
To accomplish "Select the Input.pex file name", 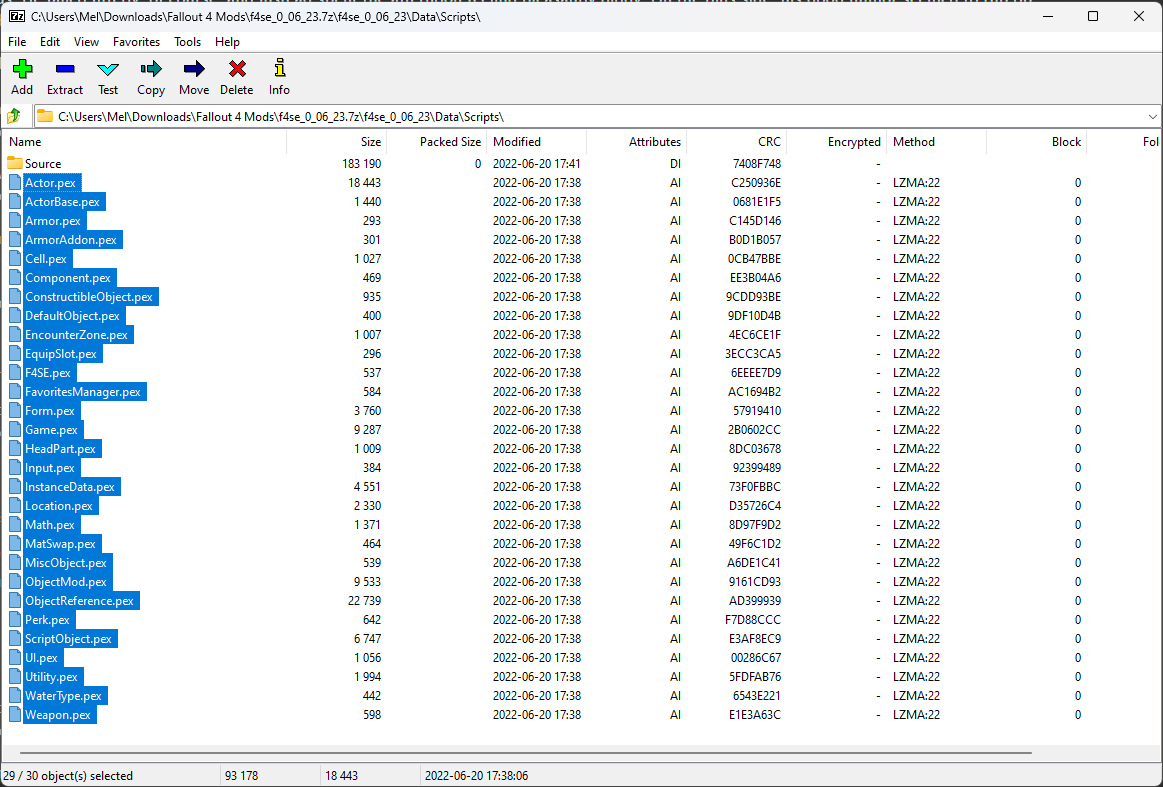I will 50,468.
